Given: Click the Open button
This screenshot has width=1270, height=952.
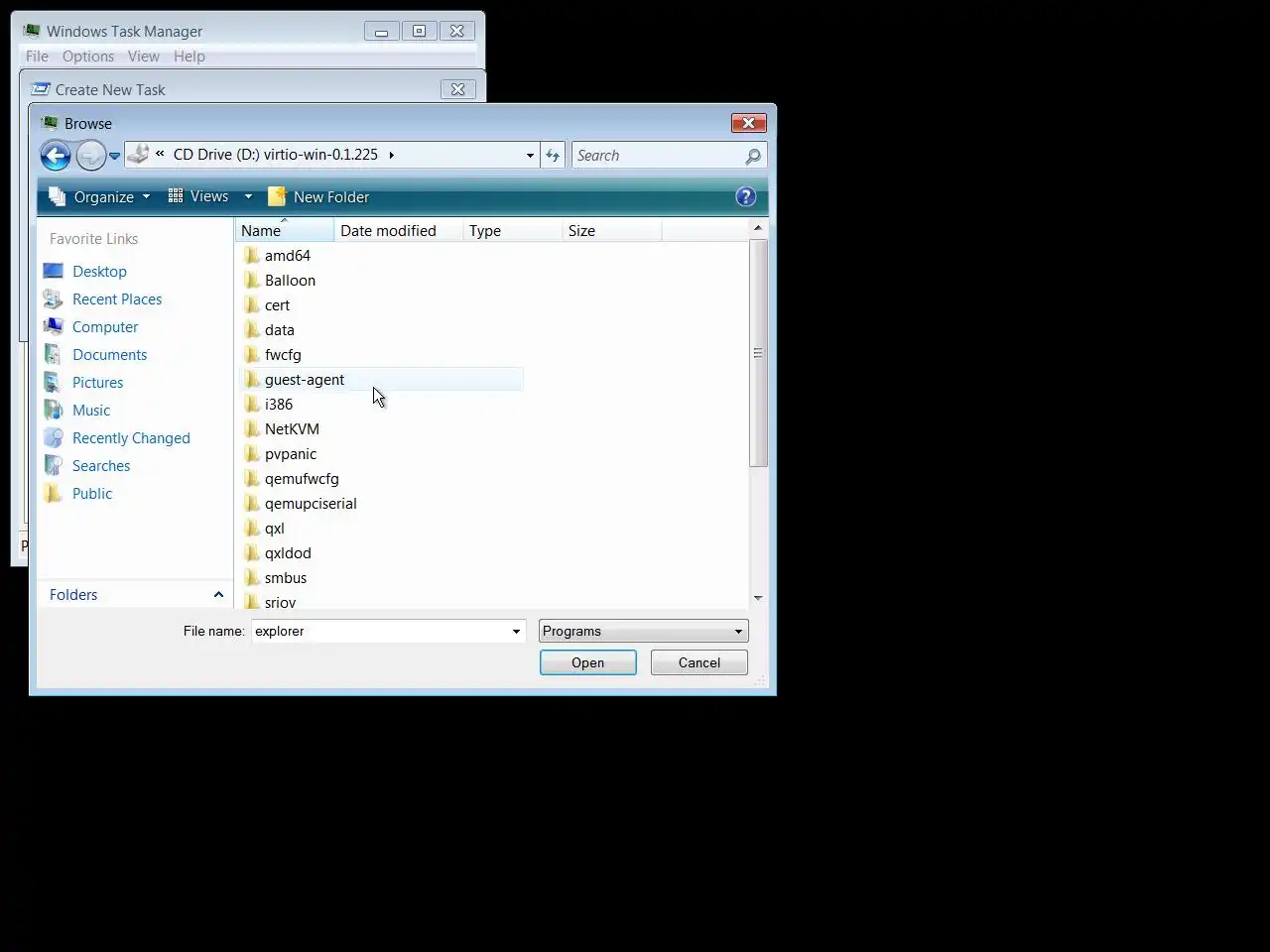Looking at the screenshot, I should click(587, 662).
